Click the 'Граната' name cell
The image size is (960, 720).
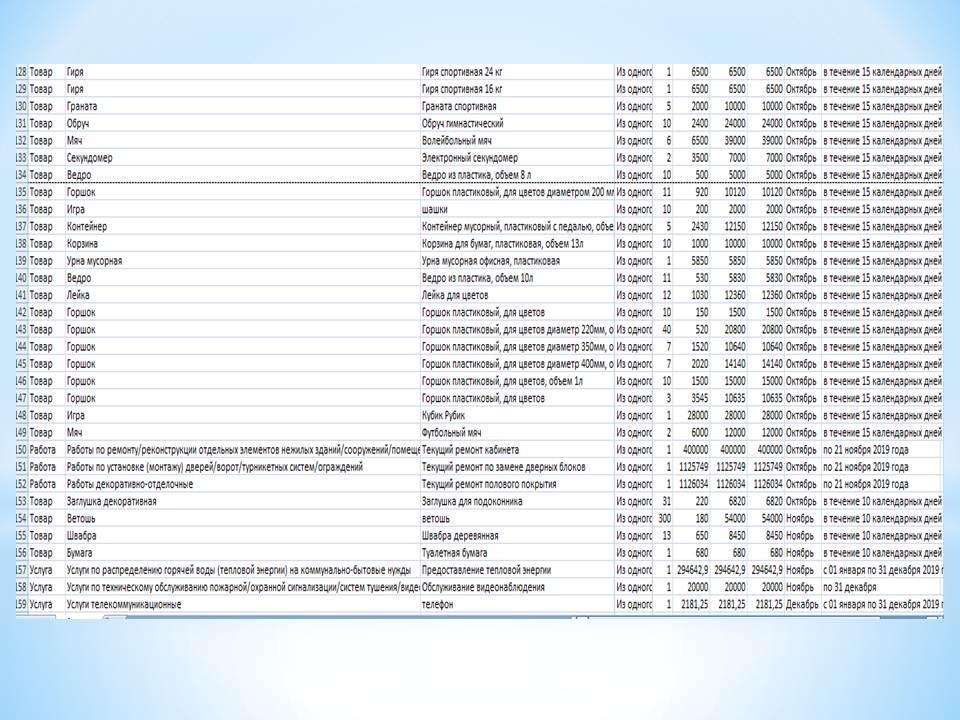(x=242, y=106)
